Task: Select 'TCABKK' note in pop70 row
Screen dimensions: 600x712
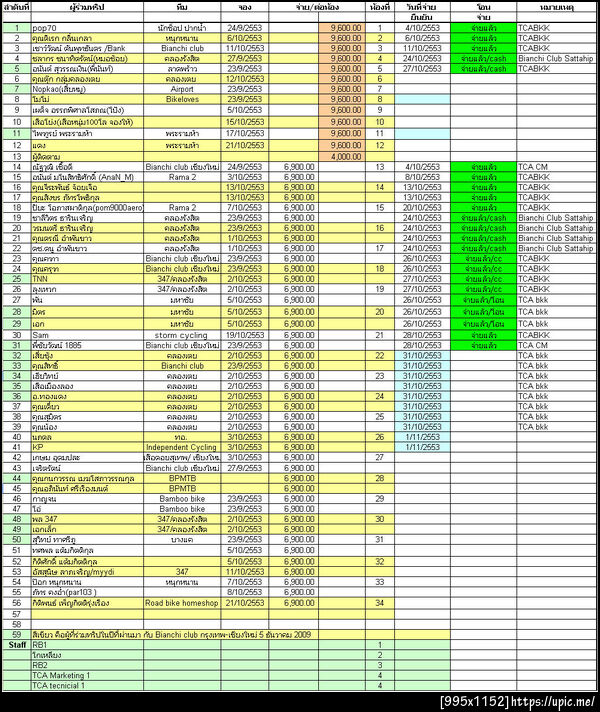Action: point(556,28)
